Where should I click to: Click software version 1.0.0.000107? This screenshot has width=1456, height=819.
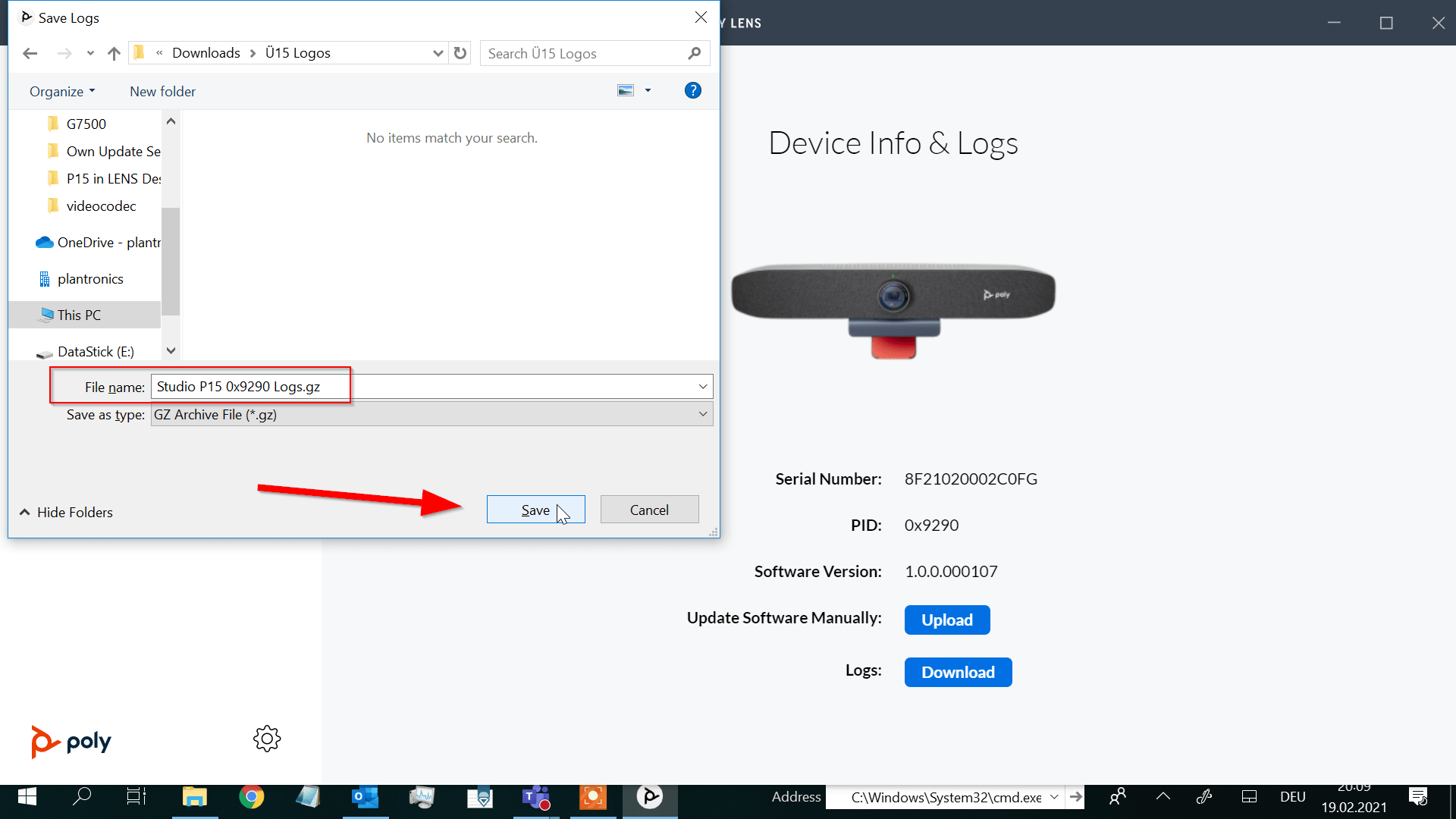point(951,572)
